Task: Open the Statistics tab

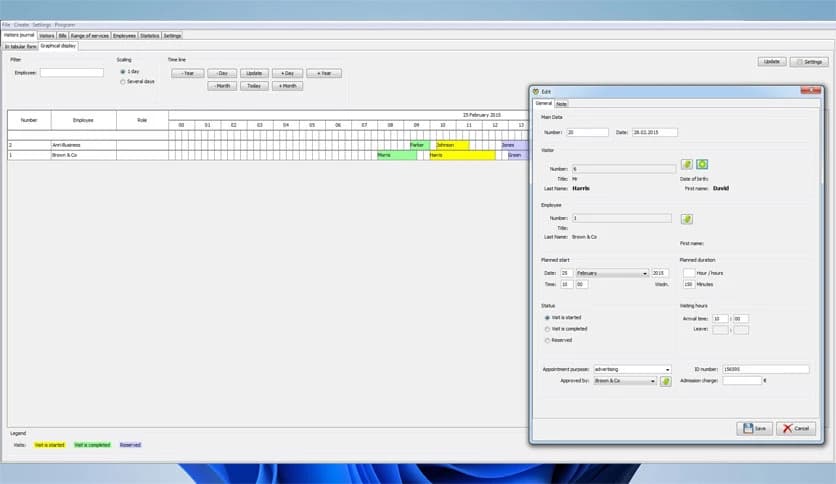Action: pos(149,35)
